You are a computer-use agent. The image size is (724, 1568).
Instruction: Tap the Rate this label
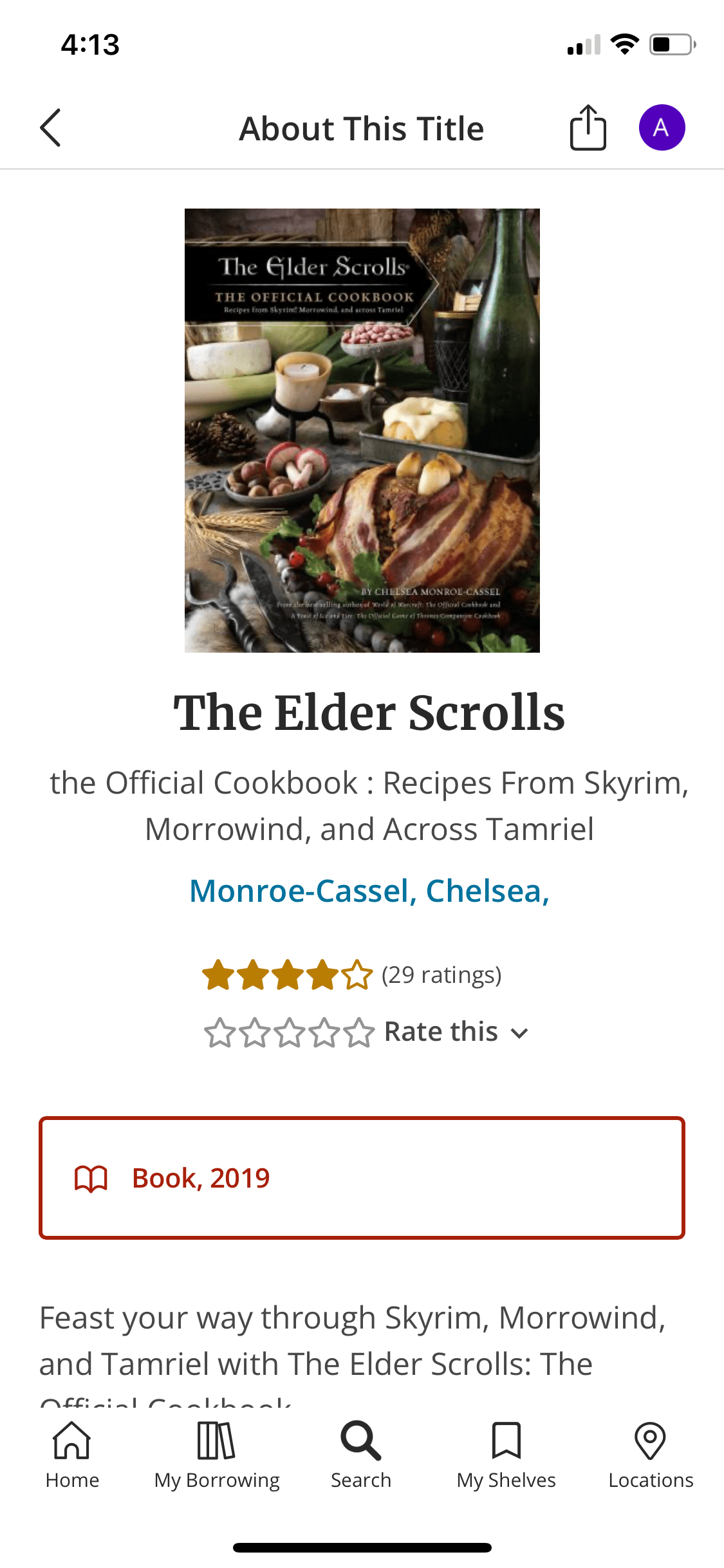[x=441, y=1032]
